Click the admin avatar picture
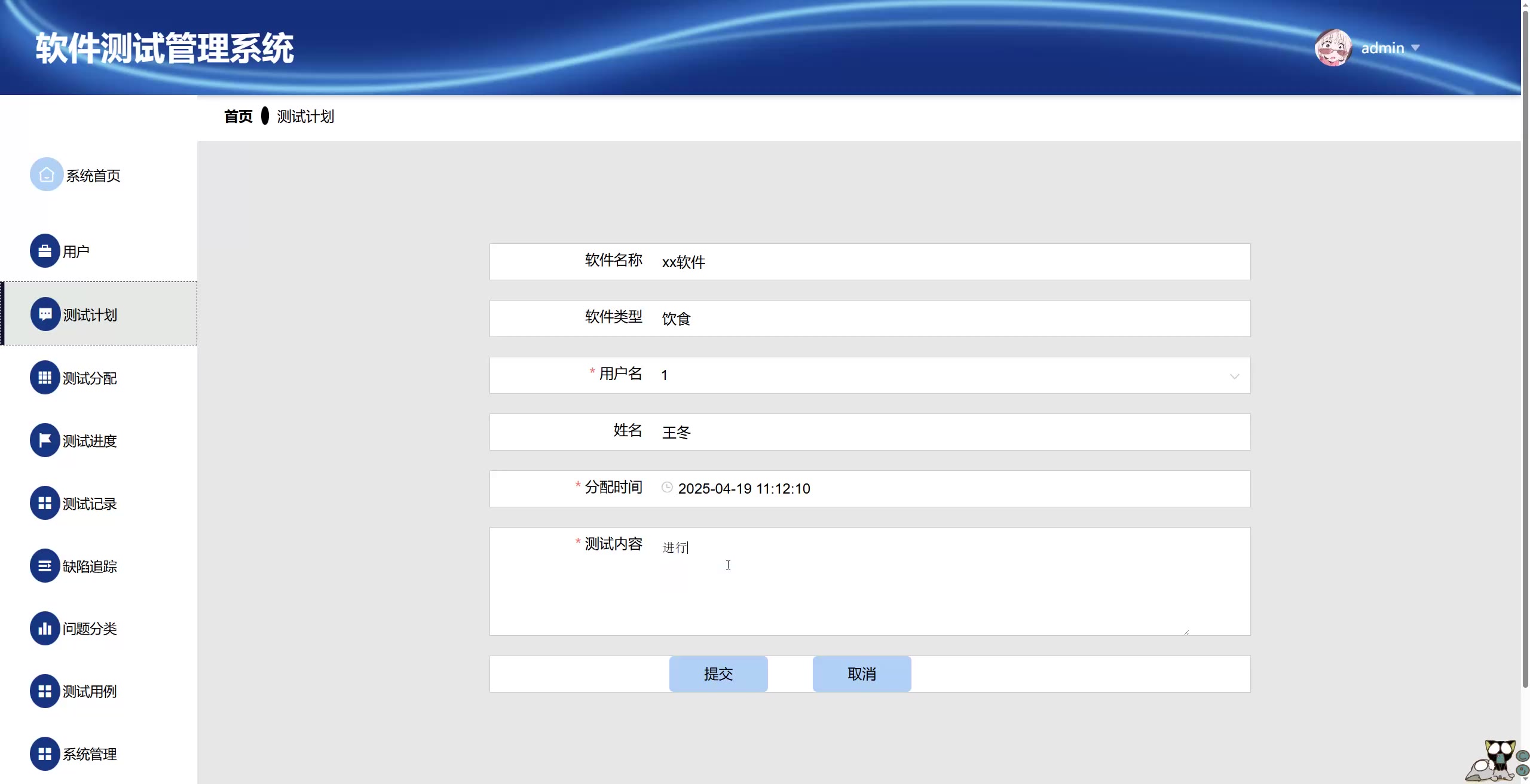Screen dimensions: 1530x784 [x=1333, y=48]
